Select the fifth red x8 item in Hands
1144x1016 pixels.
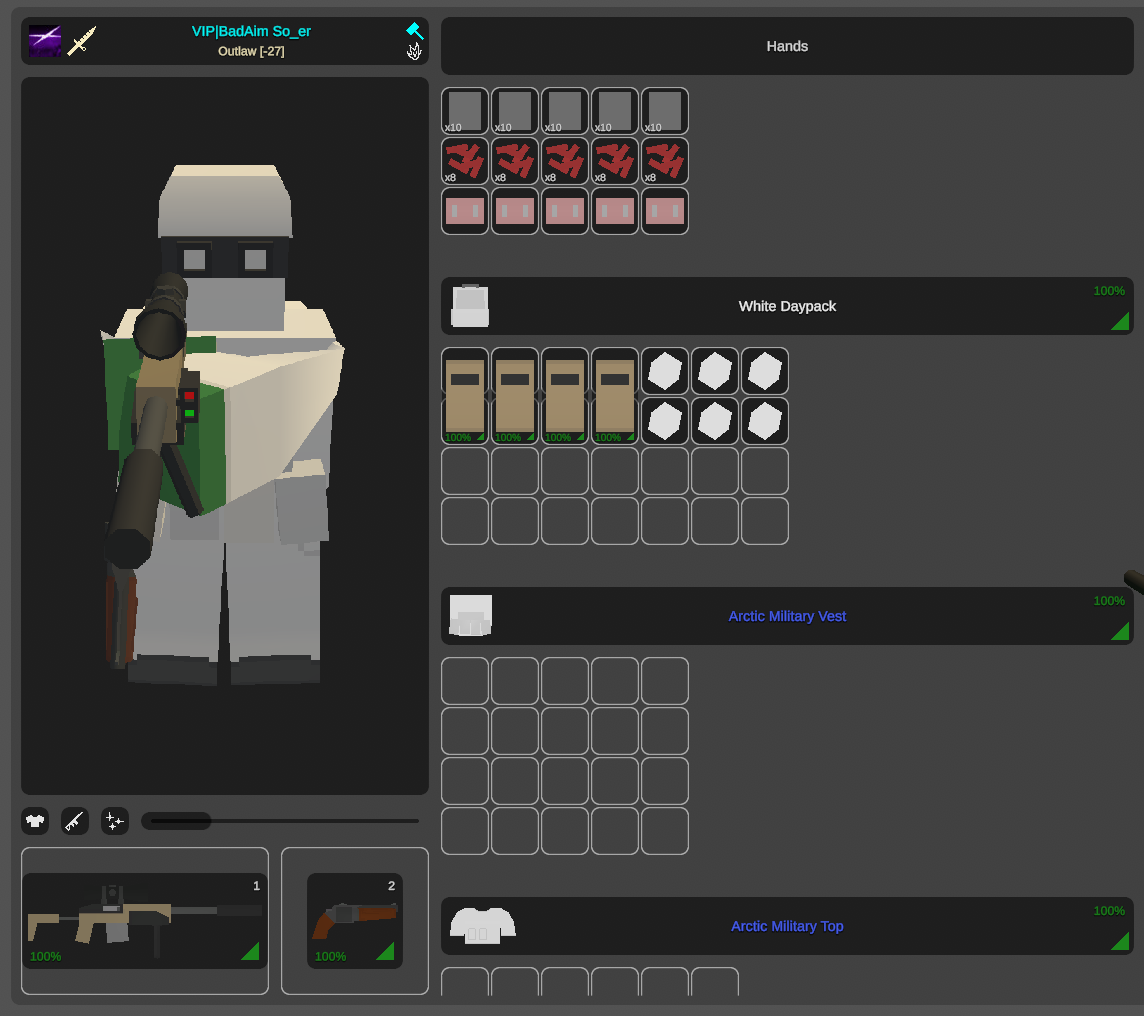coord(665,161)
